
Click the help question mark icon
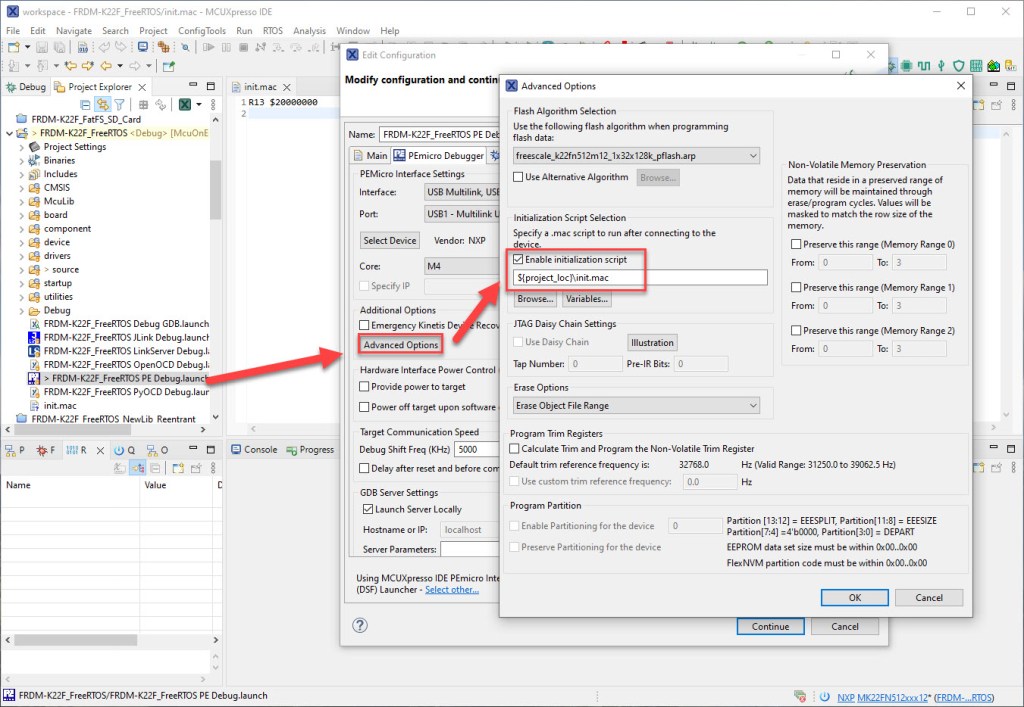pyautogui.click(x=360, y=626)
